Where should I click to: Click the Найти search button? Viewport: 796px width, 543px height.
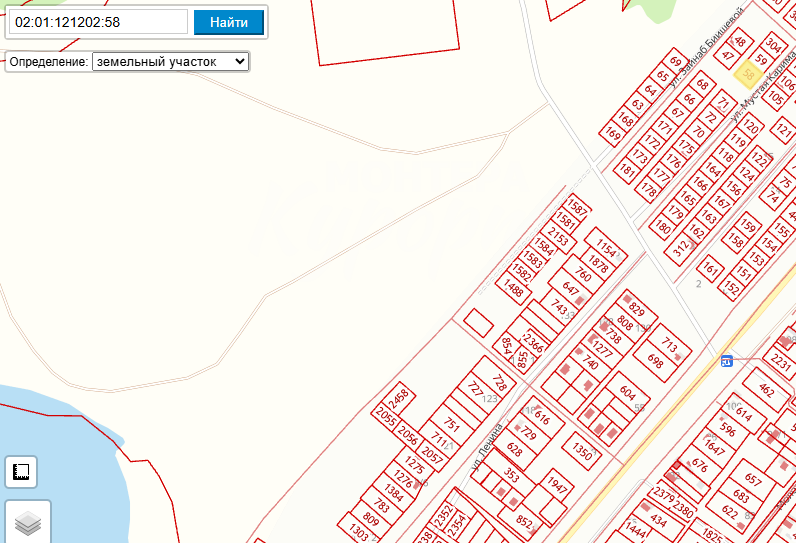coord(229,22)
